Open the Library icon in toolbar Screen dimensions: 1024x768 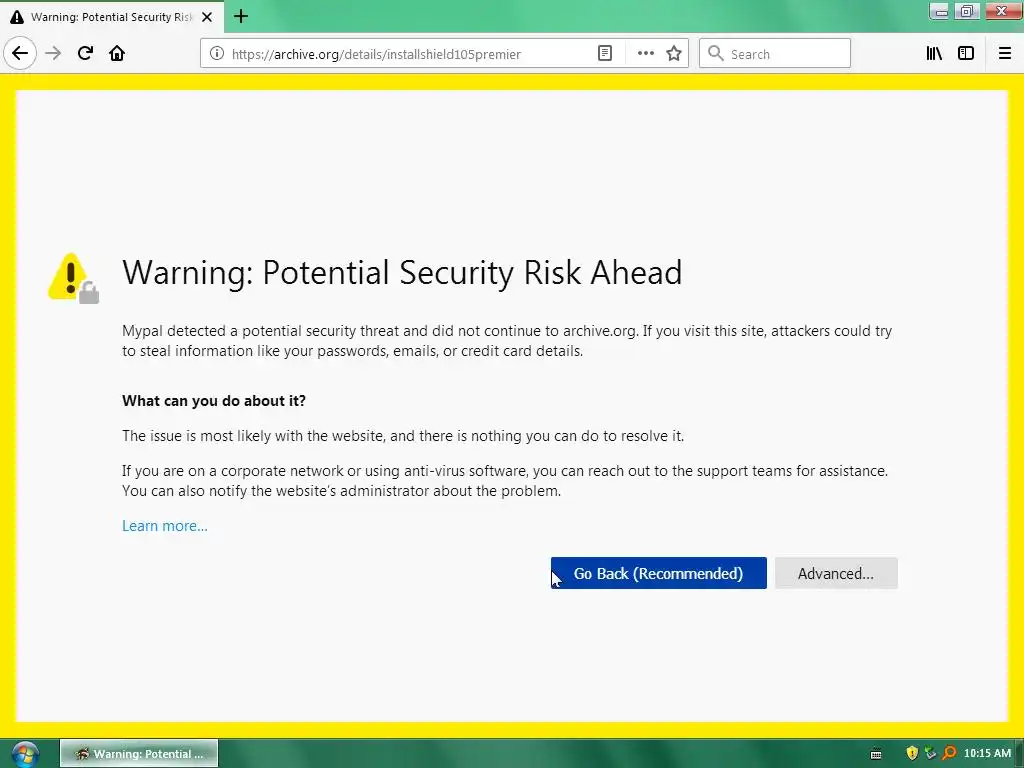(x=934, y=54)
